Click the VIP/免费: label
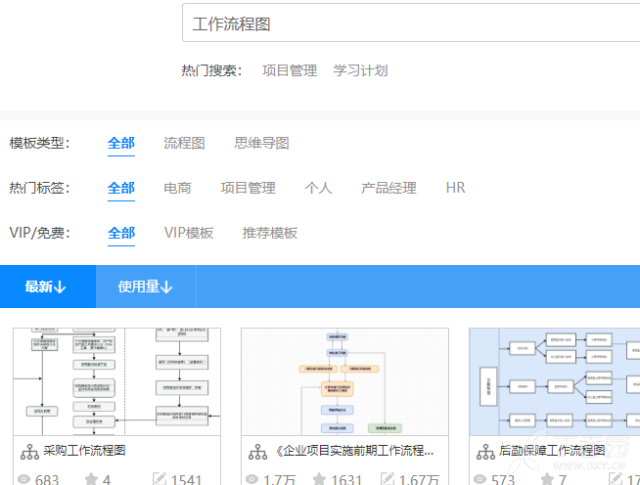This screenshot has width=640, height=485. (40, 233)
